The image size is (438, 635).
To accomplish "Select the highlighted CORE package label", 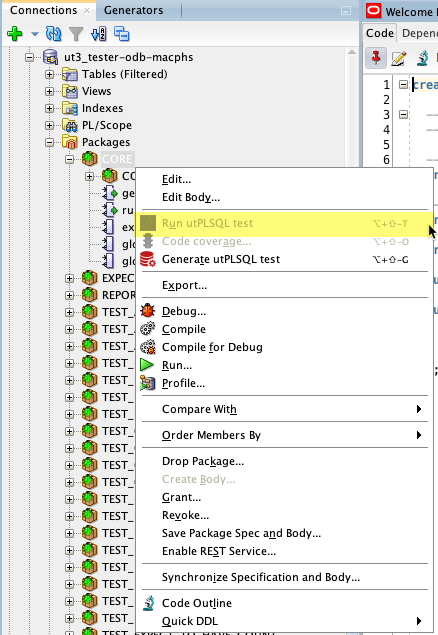I will [117, 159].
